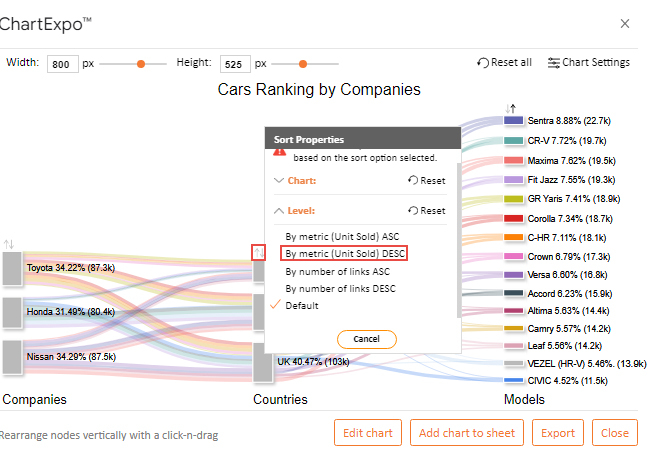Click the Height input field showing 525
648x464 pixels.
235,64
